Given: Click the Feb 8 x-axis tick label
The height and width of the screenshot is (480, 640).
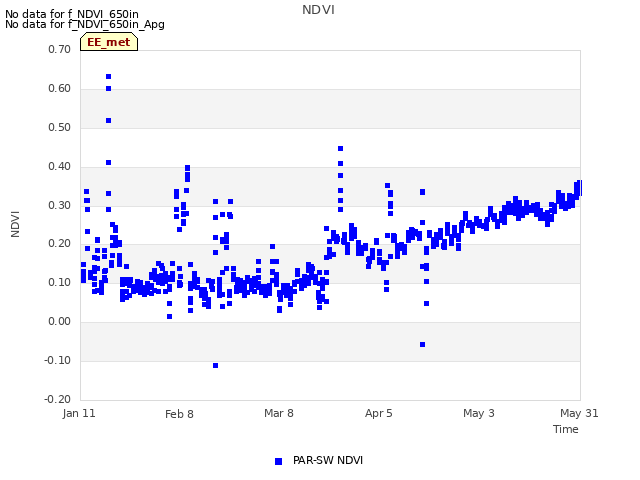Looking at the screenshot, I should [179, 414].
